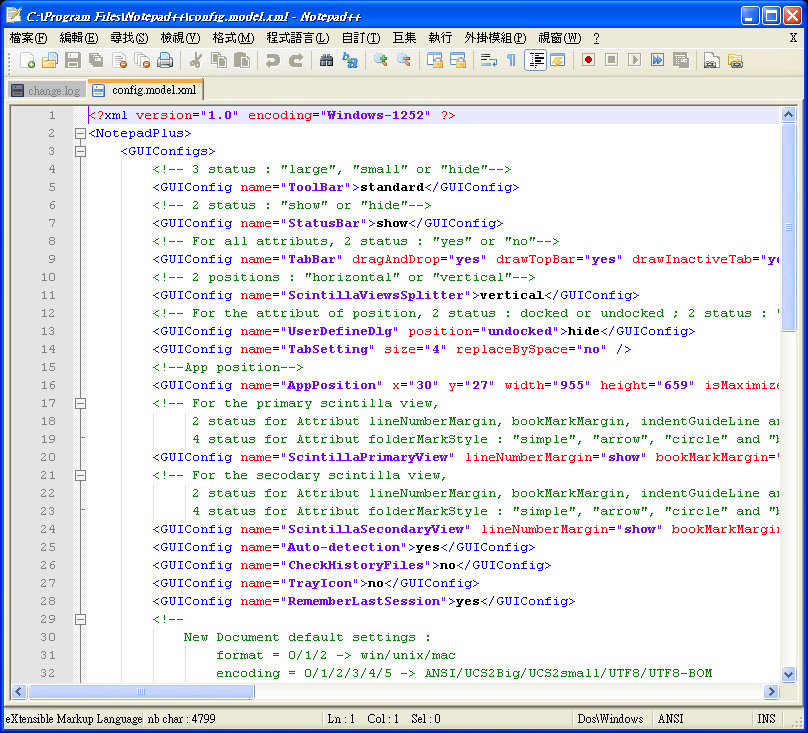Image resolution: width=808 pixels, height=733 pixels.
Task: Click the last toolbar plugin icon
Action: click(x=735, y=60)
